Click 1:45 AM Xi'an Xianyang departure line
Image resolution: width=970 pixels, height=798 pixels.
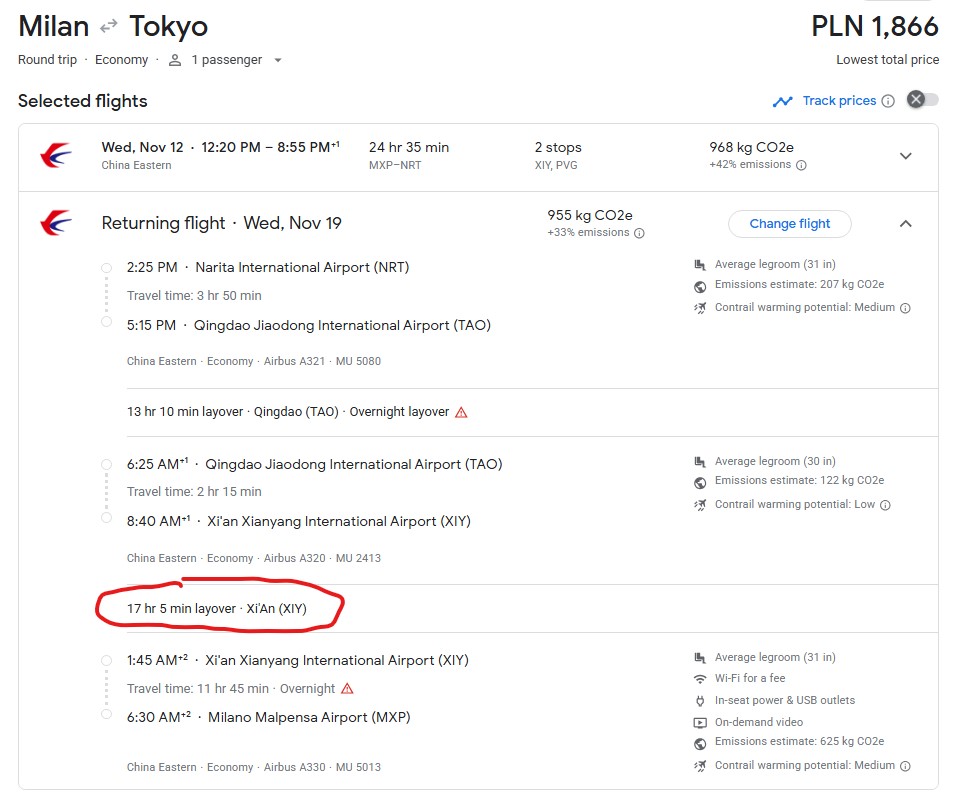[298, 660]
